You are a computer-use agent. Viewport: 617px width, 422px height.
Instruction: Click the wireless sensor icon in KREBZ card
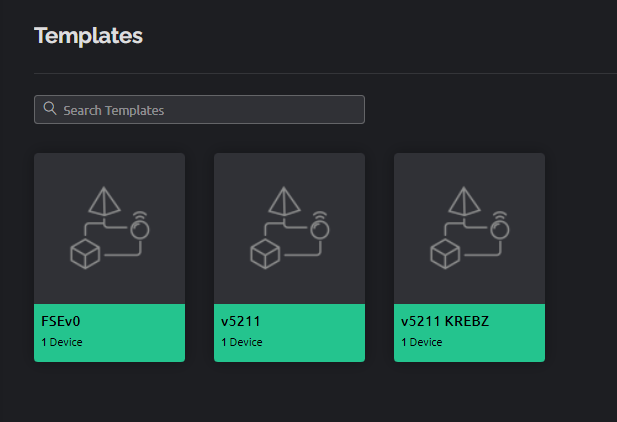click(x=500, y=226)
